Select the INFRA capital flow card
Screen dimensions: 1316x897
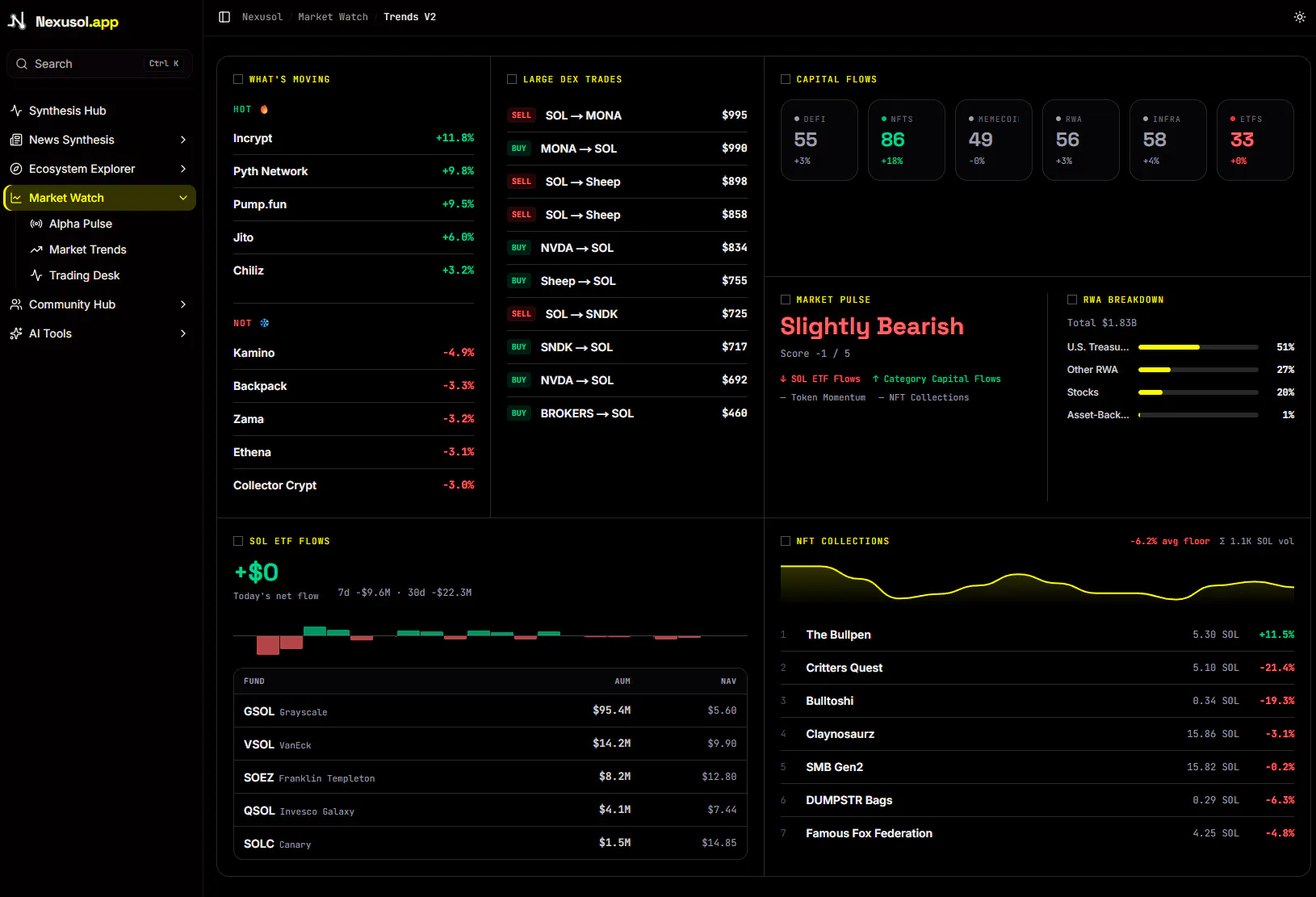pos(1168,140)
